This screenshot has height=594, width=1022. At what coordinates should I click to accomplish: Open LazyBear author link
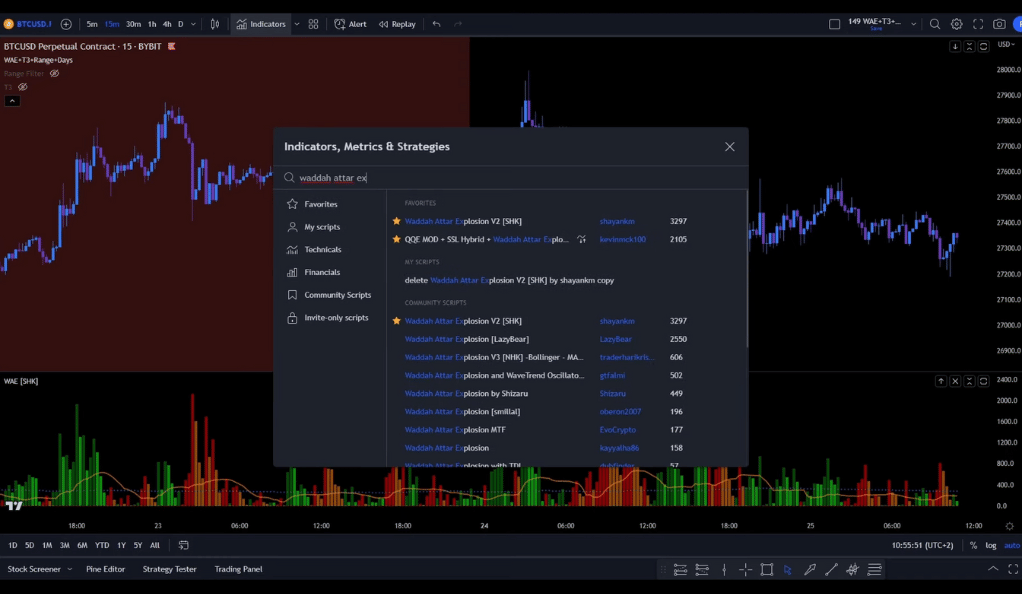[x=615, y=339]
